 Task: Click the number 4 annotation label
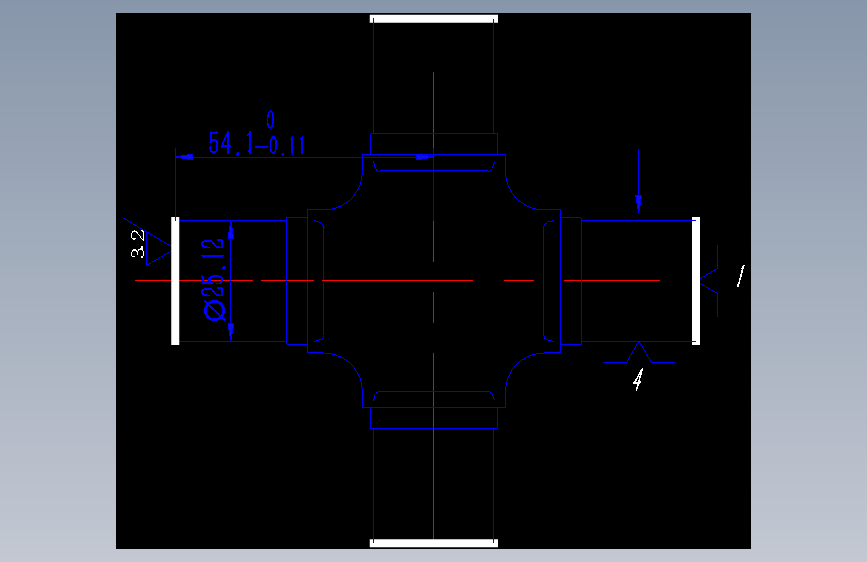638,380
